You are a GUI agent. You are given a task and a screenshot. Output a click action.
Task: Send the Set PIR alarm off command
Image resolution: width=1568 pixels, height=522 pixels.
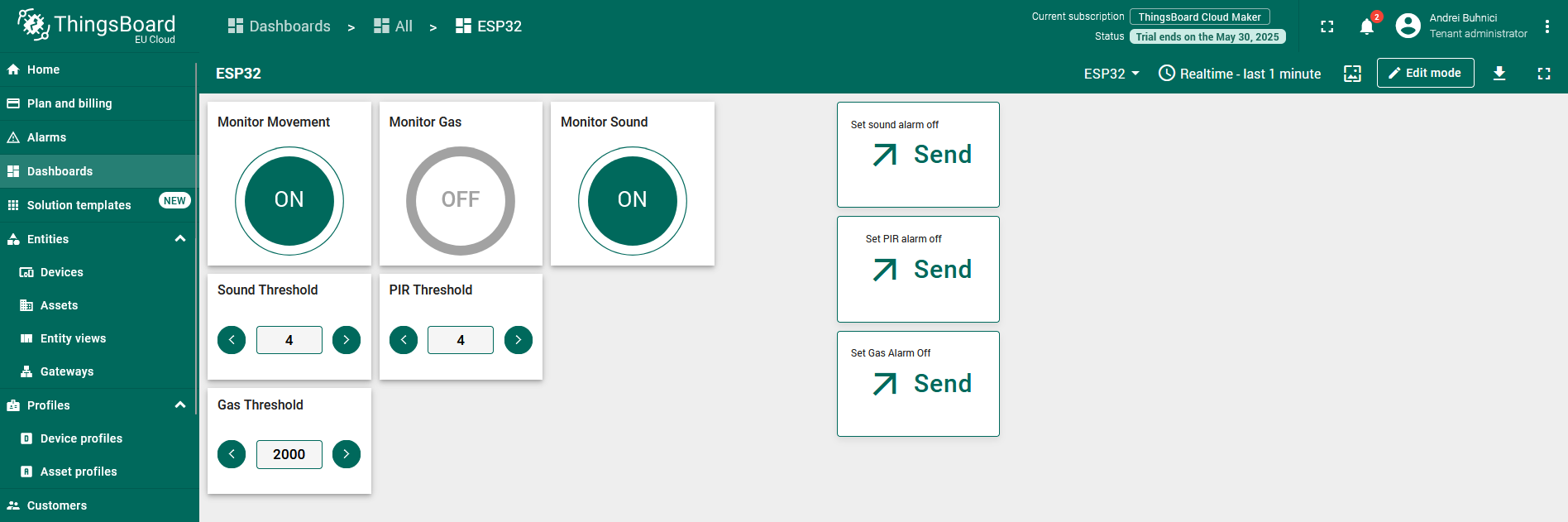point(918,270)
